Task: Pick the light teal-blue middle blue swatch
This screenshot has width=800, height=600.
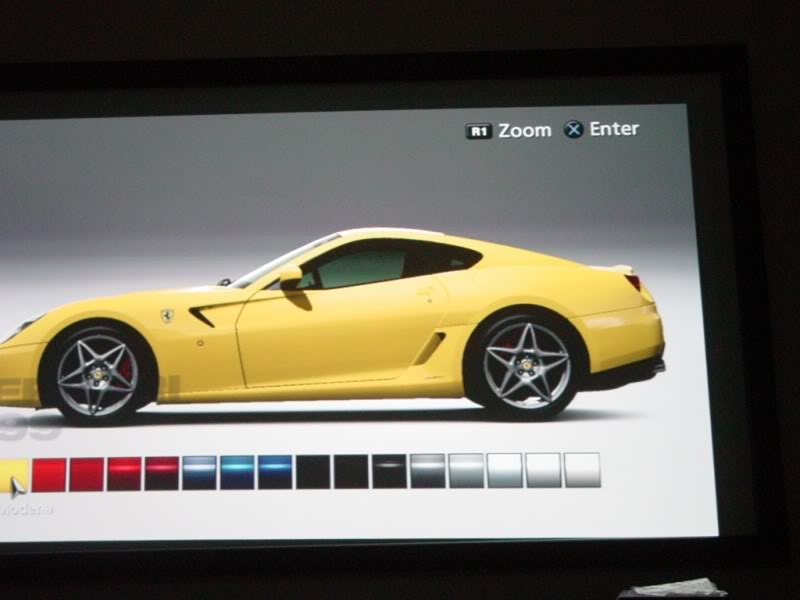Action: [x=237, y=472]
